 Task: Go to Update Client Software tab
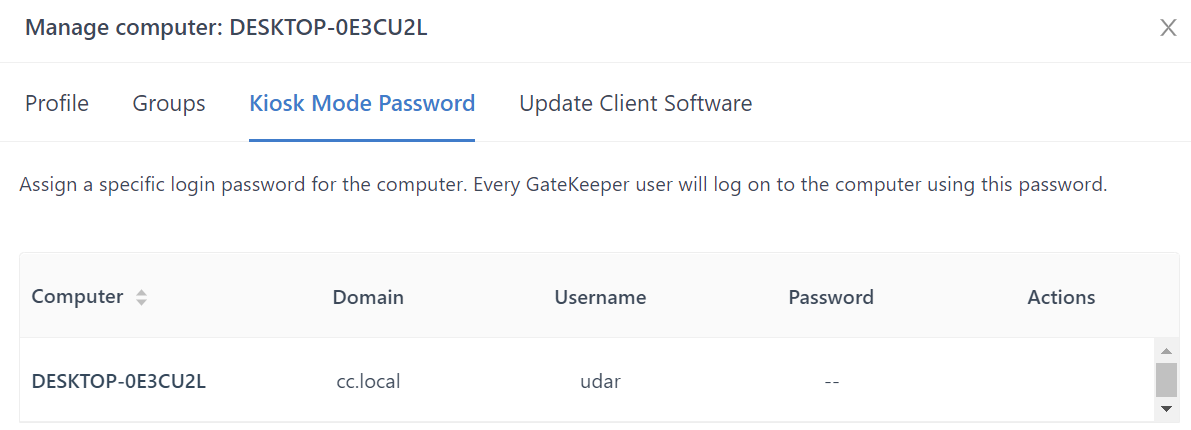click(635, 103)
